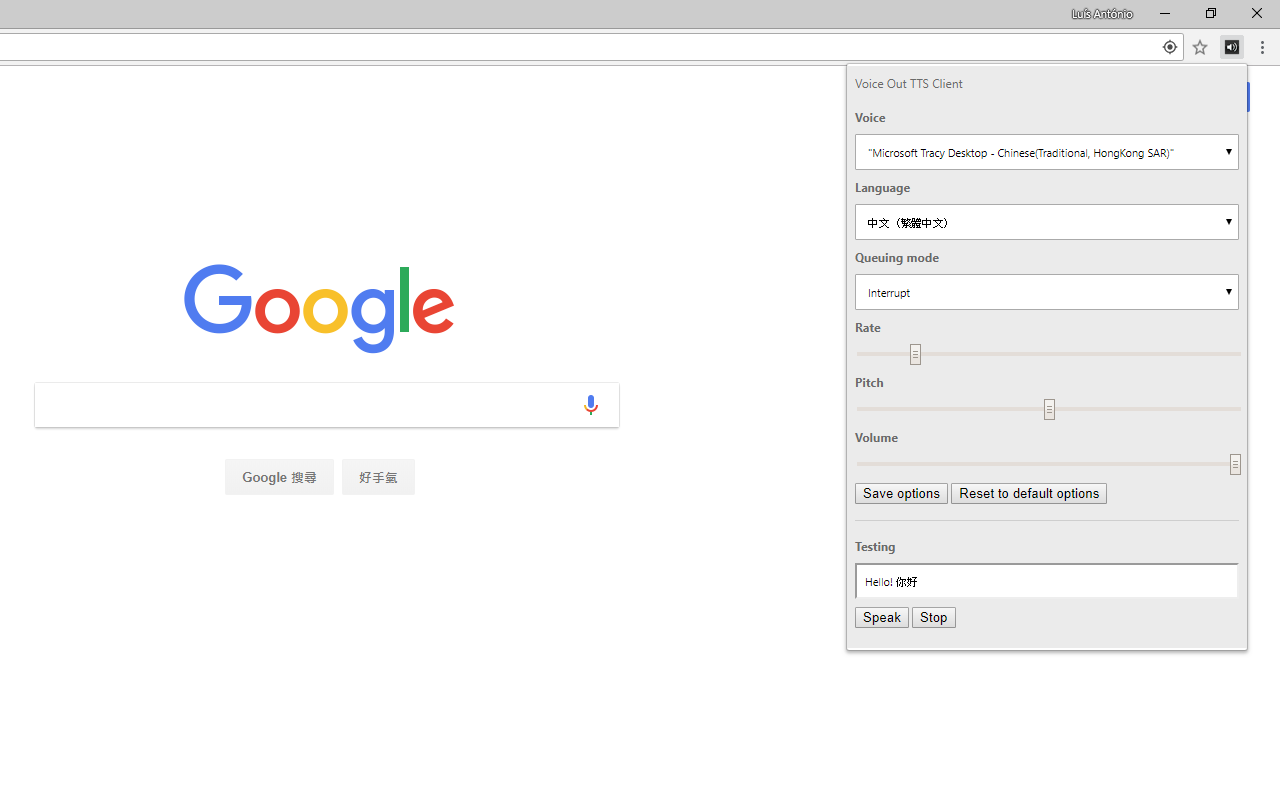The height and width of the screenshot is (800, 1280).
Task: Open the Queuing mode dropdown
Action: click(x=1046, y=292)
